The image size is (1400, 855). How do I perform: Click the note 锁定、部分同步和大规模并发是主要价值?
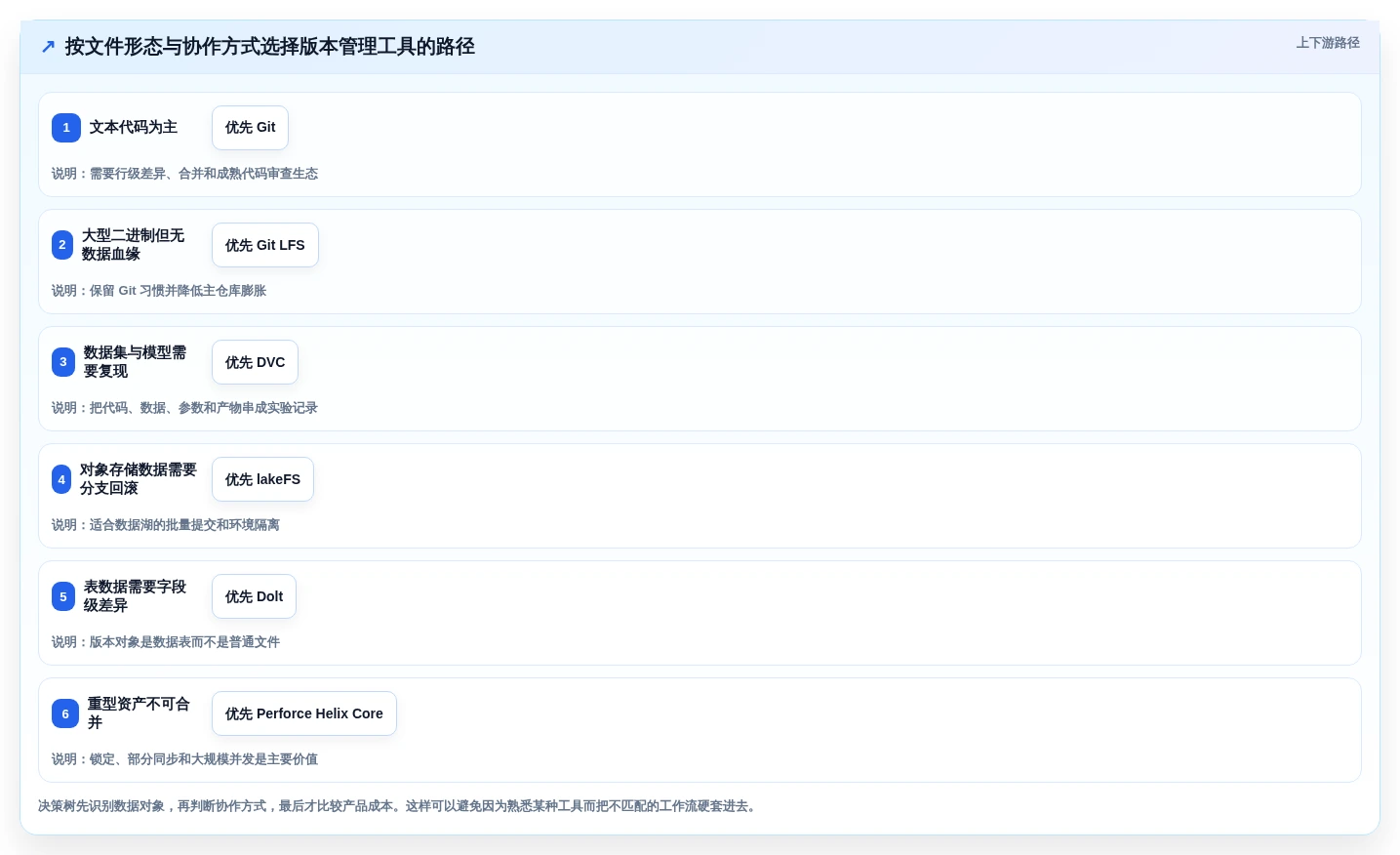[x=184, y=759]
